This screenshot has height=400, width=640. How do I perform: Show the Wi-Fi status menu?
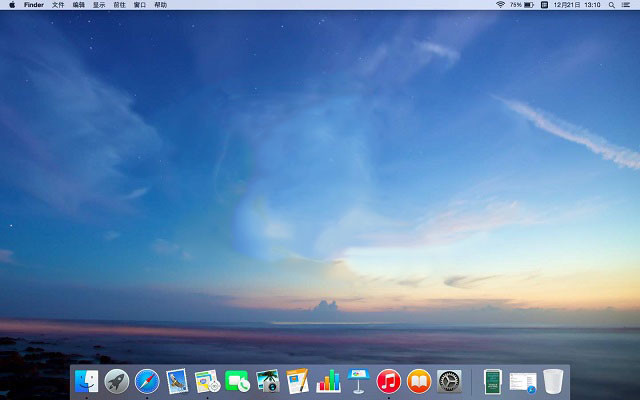[500, 5]
